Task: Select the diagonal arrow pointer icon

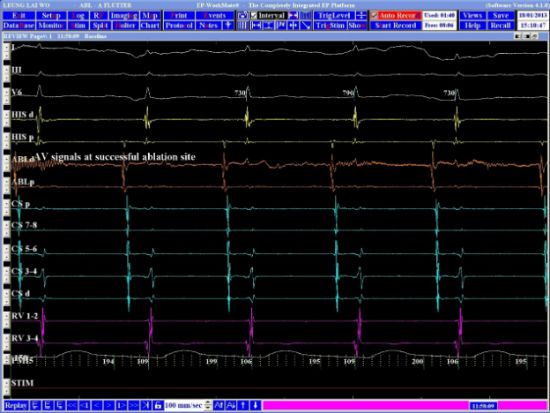Action: pos(306,26)
